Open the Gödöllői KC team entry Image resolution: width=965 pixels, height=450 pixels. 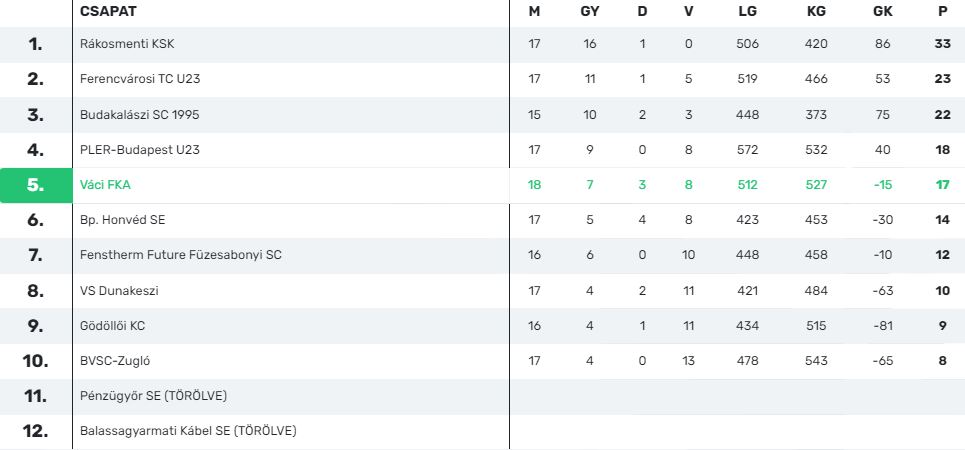click(112, 326)
